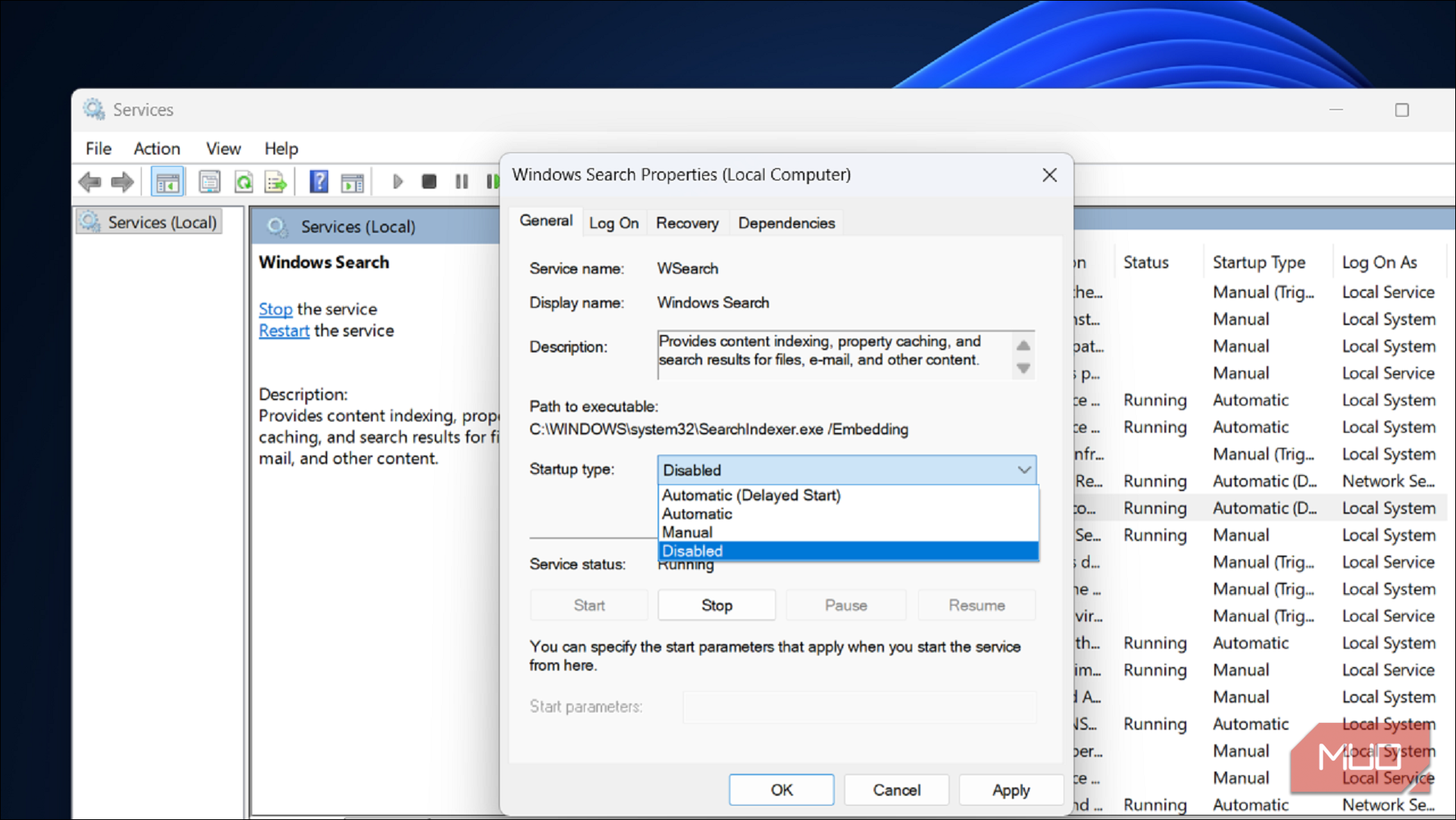The height and width of the screenshot is (820, 1456).
Task: Maximize the Services window
Action: 1401,110
